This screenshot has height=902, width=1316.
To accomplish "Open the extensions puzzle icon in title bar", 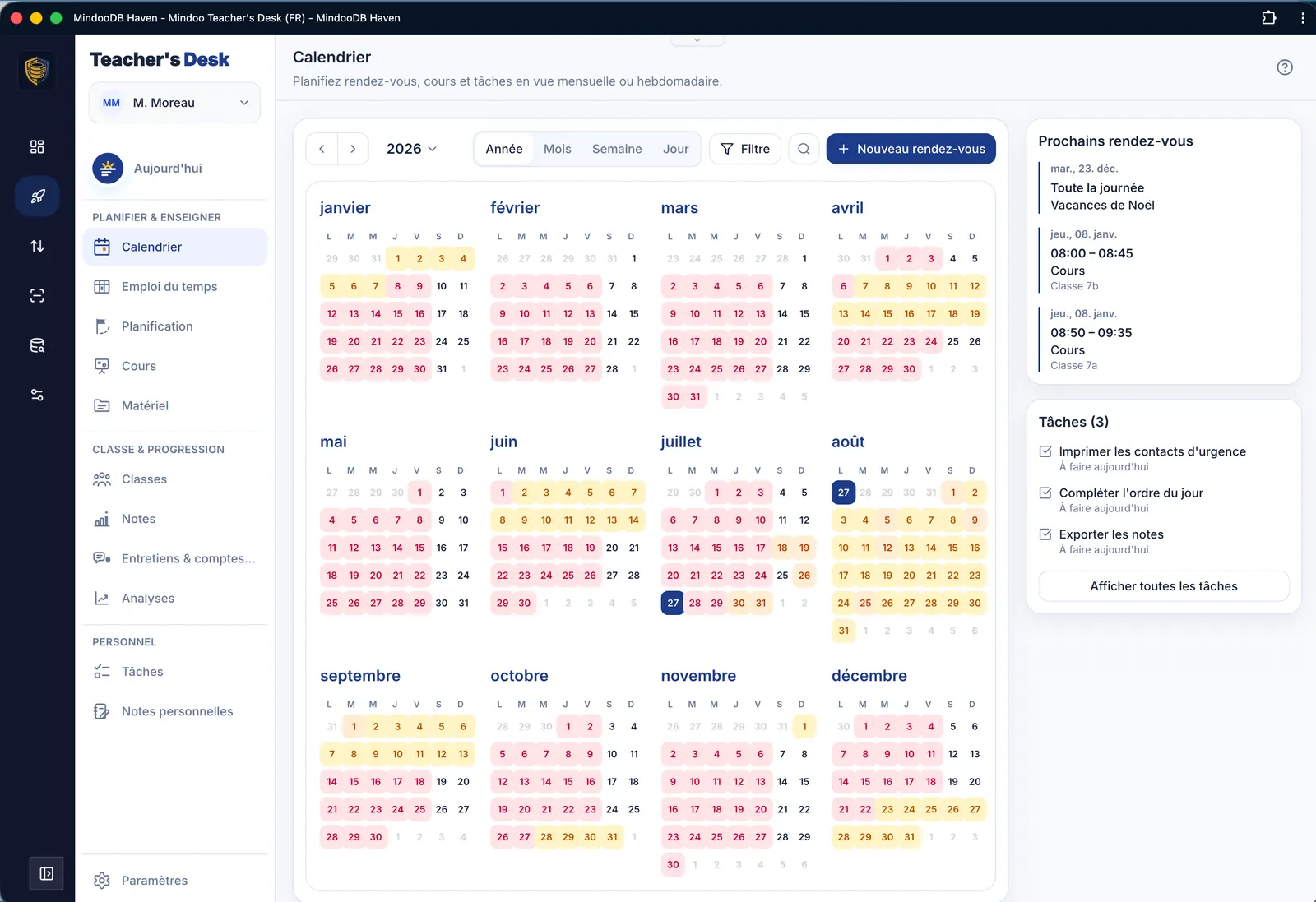I will pos(1268,17).
